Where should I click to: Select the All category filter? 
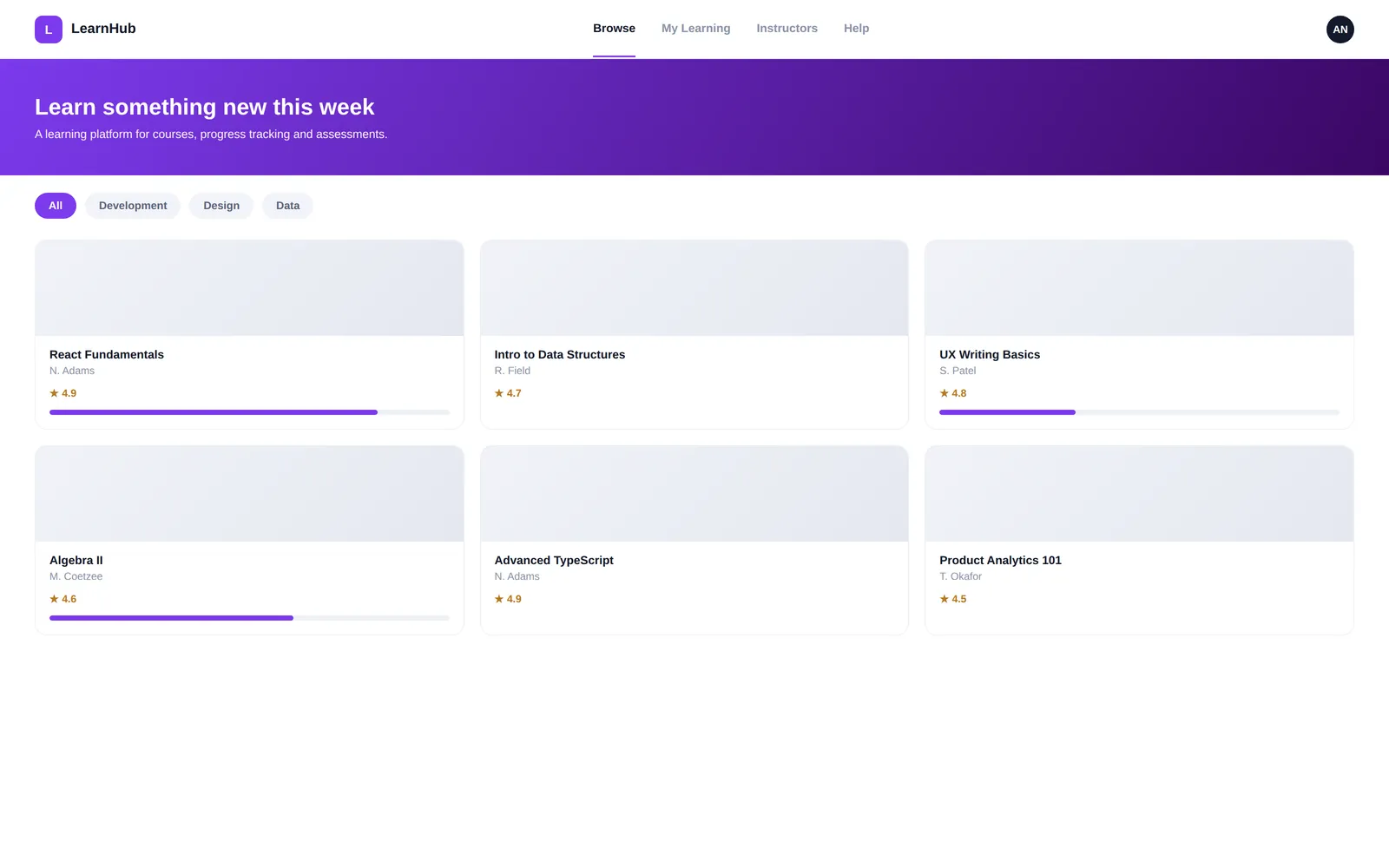click(x=56, y=206)
